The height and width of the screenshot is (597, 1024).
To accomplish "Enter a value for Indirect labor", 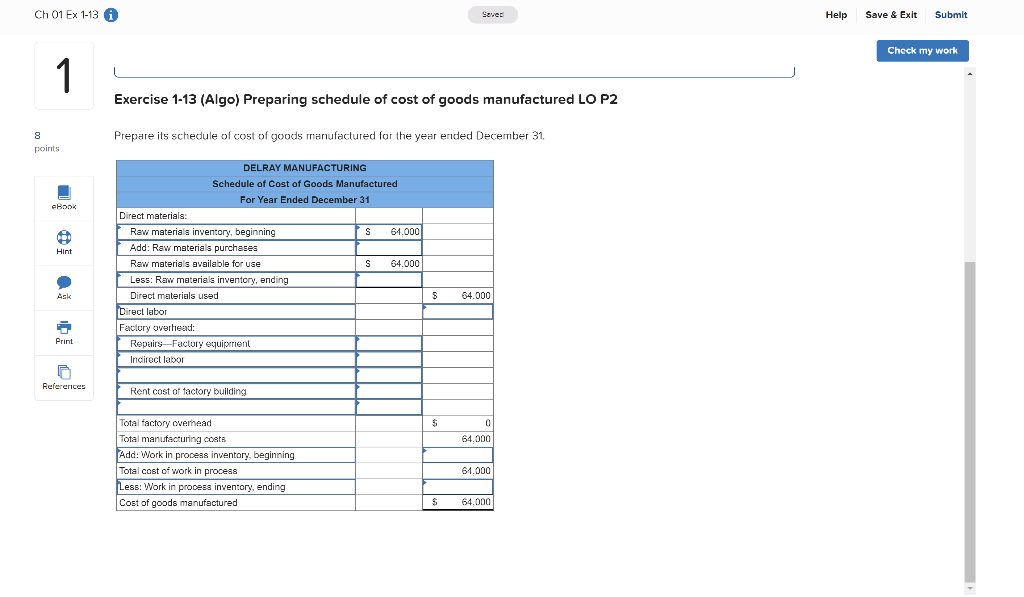I will click(388, 359).
